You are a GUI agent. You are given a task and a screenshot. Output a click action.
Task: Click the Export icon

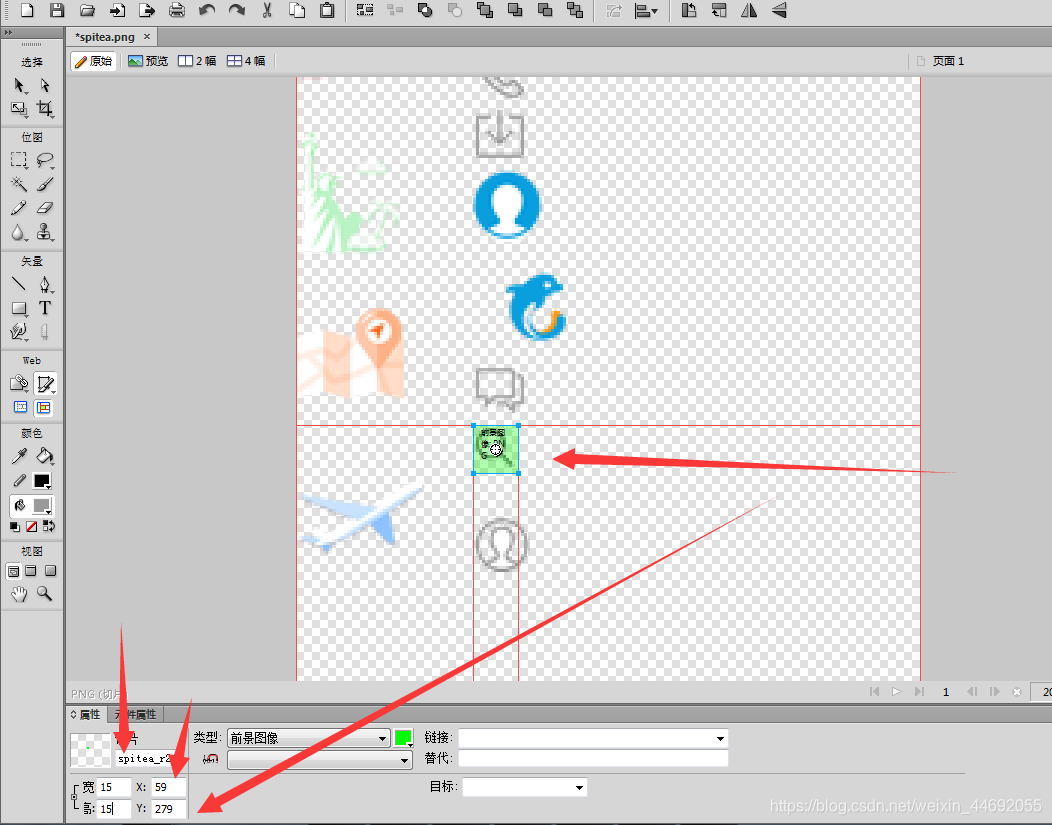click(147, 10)
